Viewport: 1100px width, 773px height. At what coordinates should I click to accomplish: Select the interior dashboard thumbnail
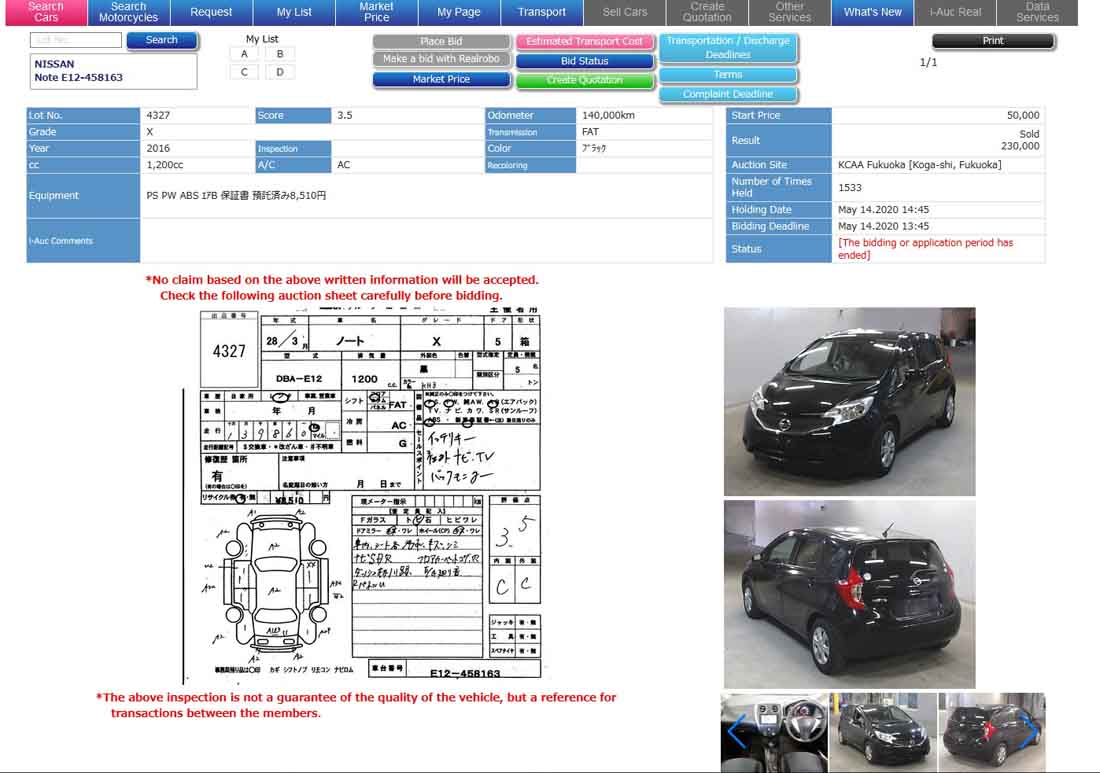(x=774, y=732)
